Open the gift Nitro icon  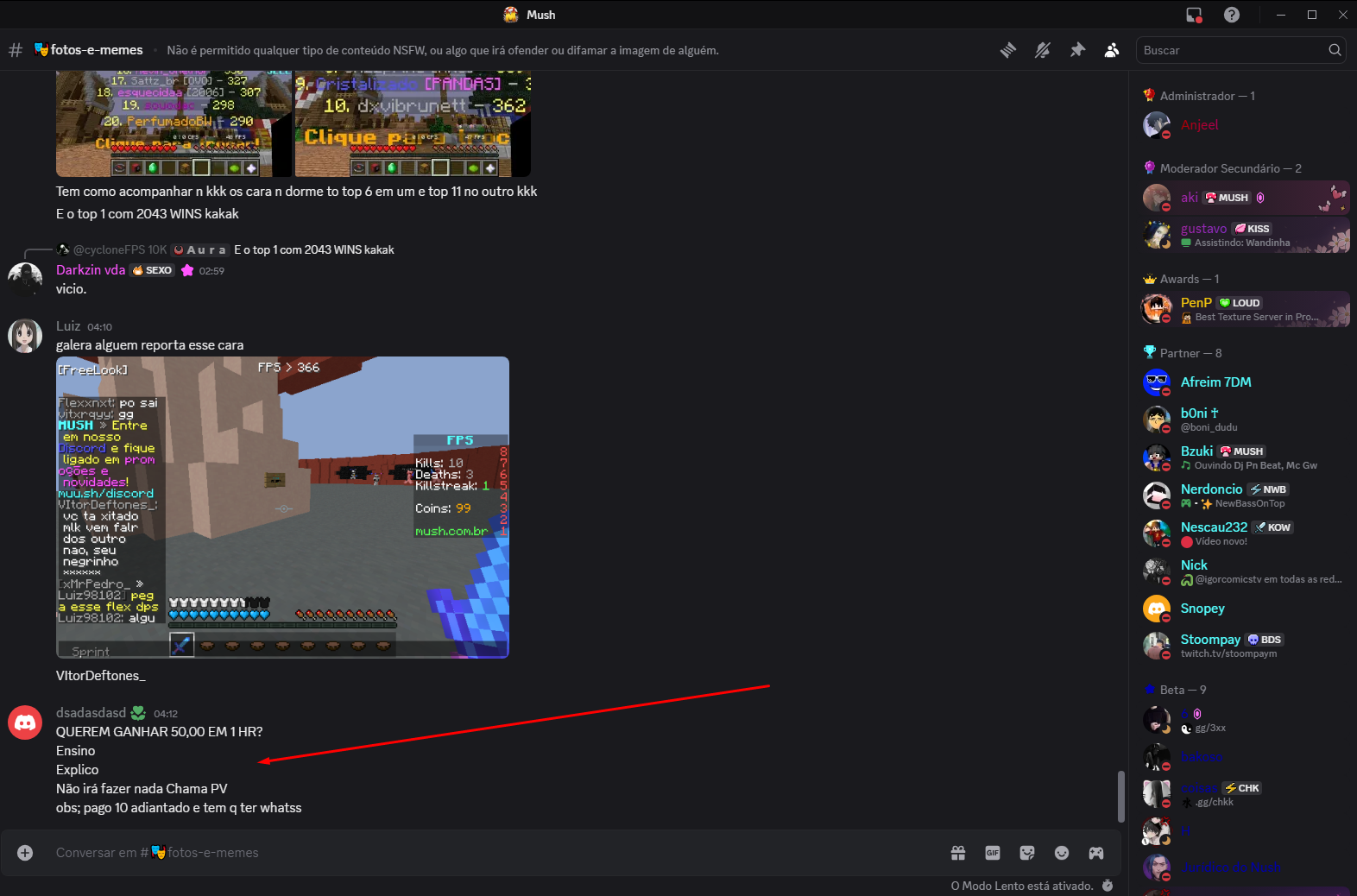958,853
